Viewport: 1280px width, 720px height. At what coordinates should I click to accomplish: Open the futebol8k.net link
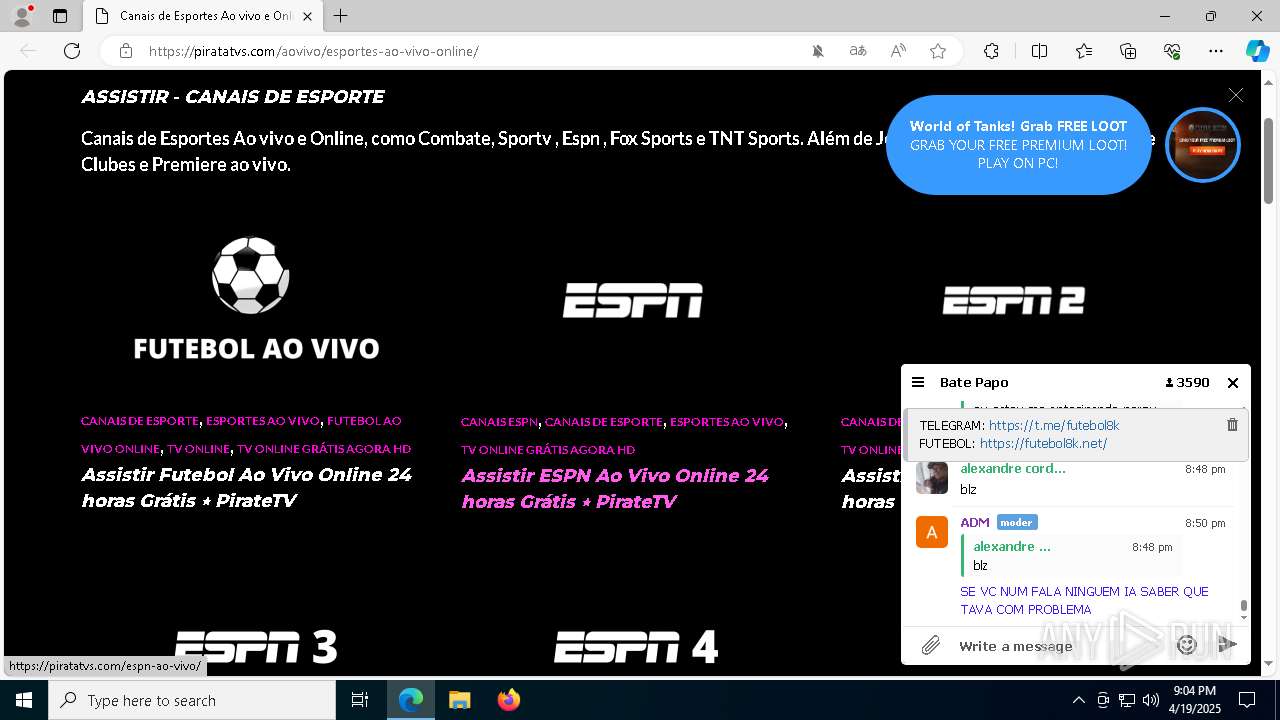(x=1043, y=443)
